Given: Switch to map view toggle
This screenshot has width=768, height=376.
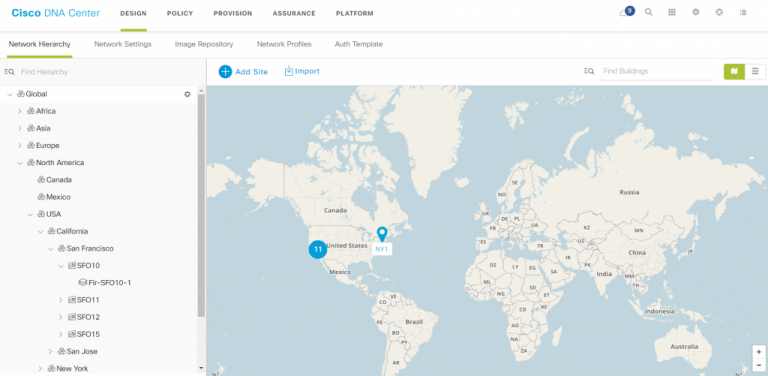Looking at the screenshot, I should click(734, 71).
